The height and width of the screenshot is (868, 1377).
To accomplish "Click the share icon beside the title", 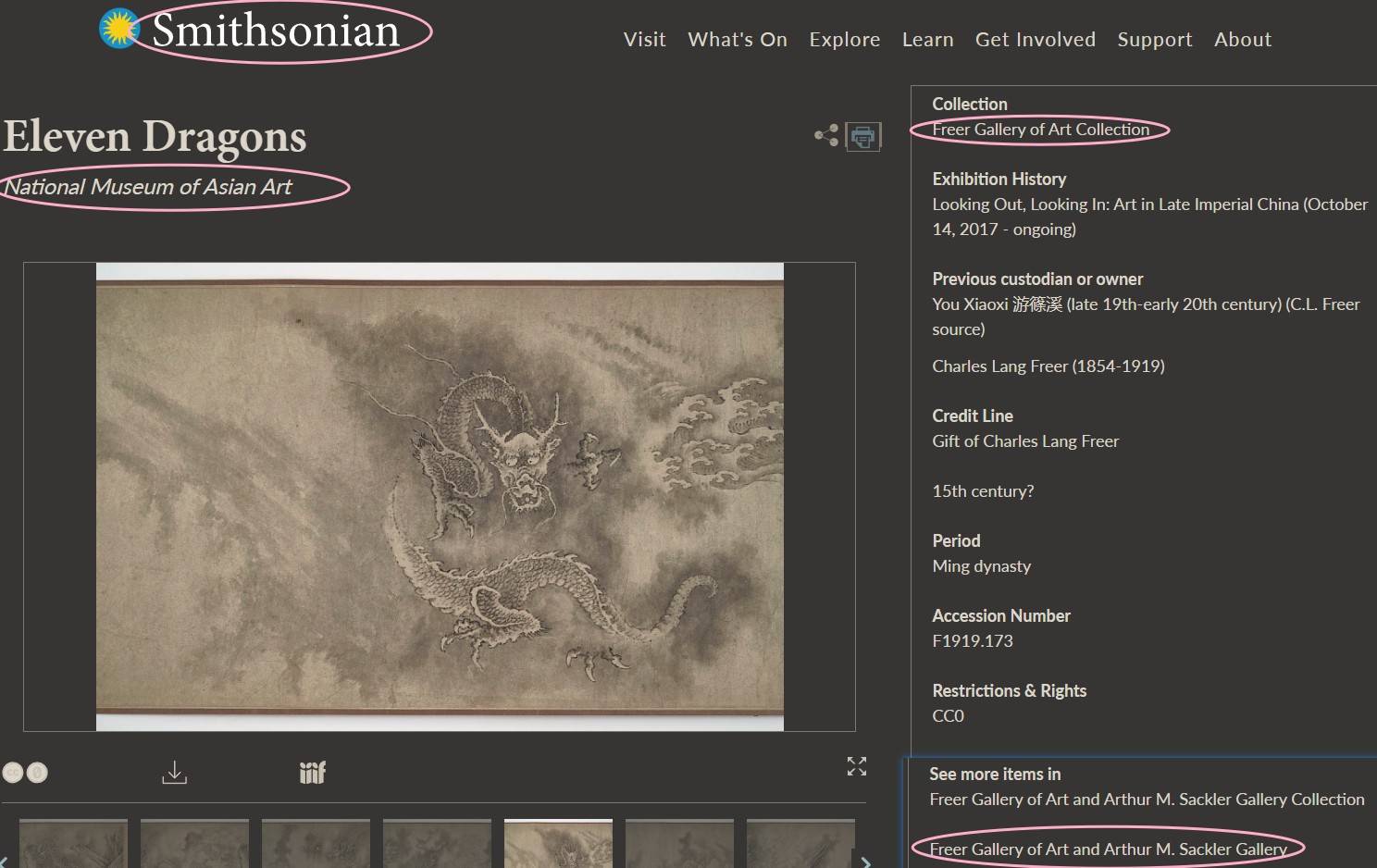I will point(825,136).
